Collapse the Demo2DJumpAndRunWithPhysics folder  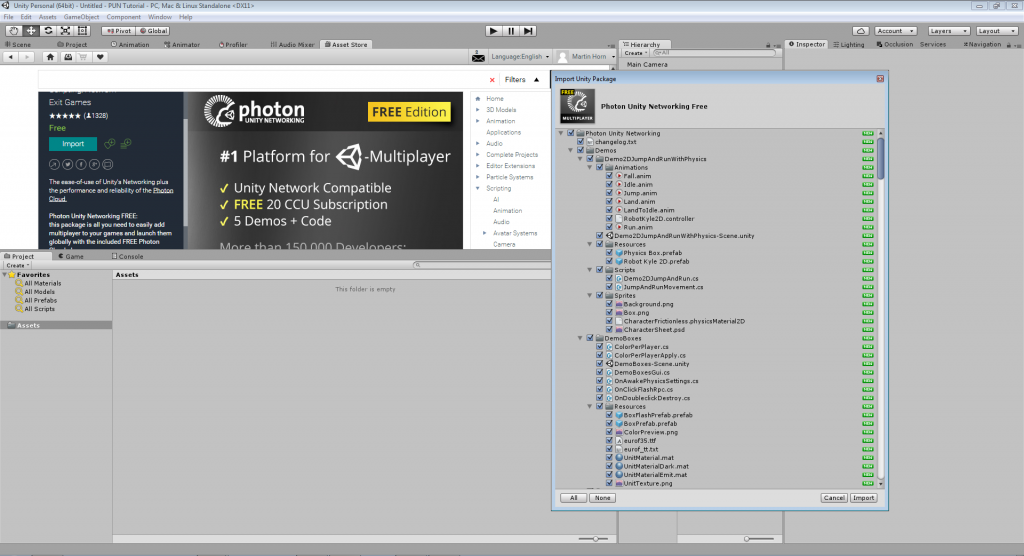(580, 159)
